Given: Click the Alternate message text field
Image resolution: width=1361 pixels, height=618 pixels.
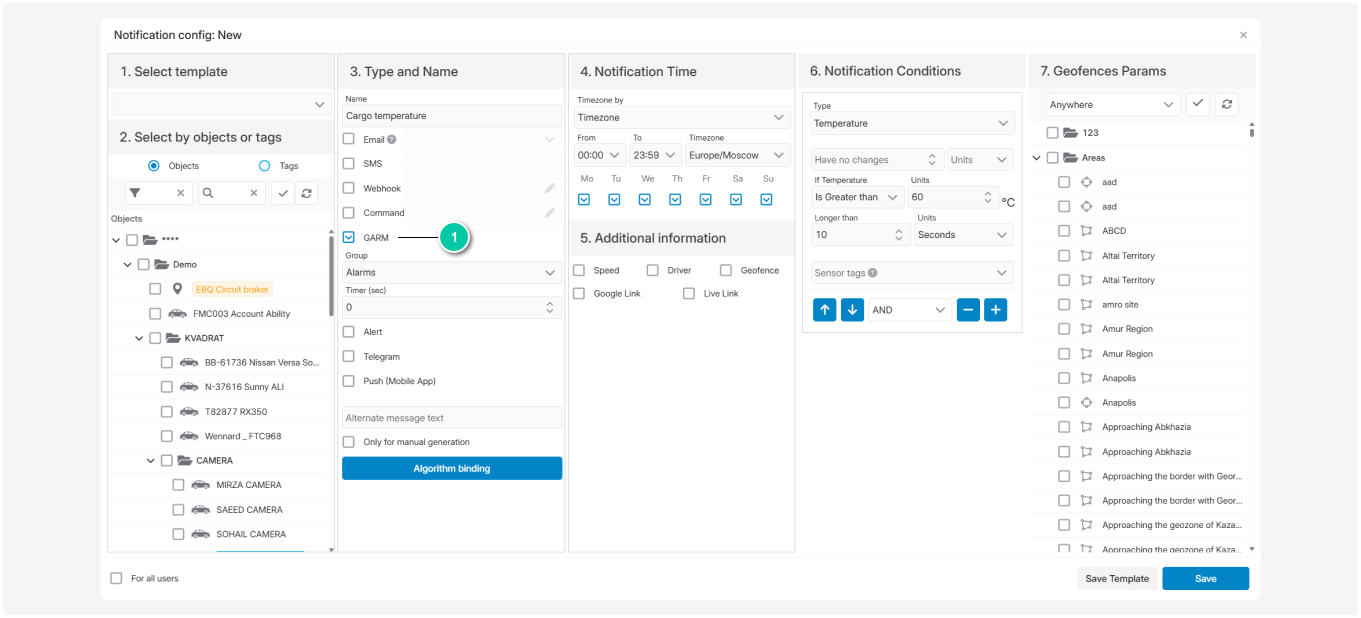Looking at the screenshot, I should click(451, 418).
